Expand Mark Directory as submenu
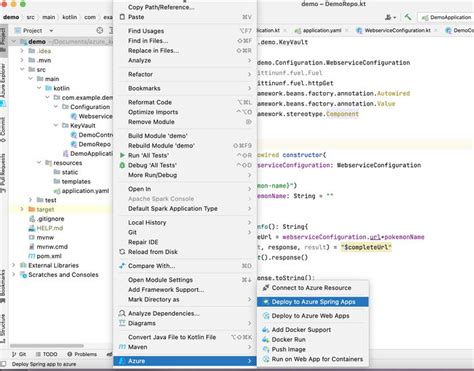 click(185, 299)
